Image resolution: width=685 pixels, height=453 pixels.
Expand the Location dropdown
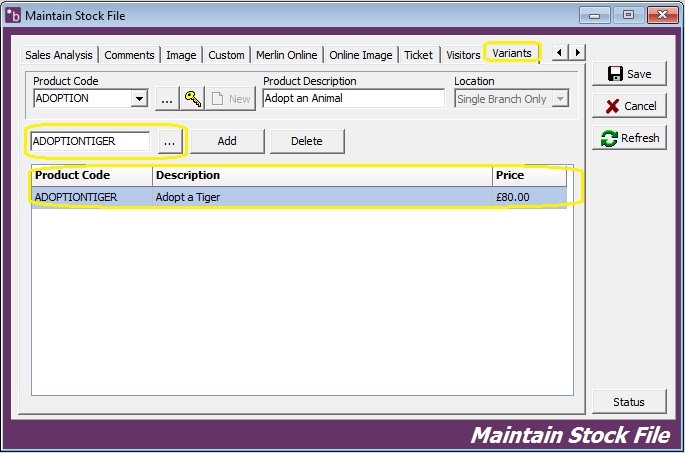point(560,99)
